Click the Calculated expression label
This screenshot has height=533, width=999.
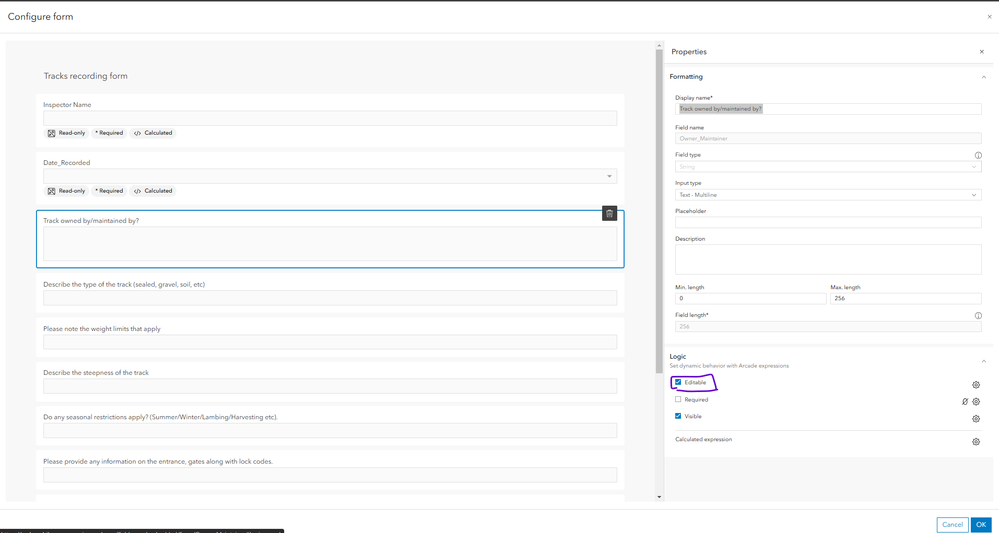703,439
